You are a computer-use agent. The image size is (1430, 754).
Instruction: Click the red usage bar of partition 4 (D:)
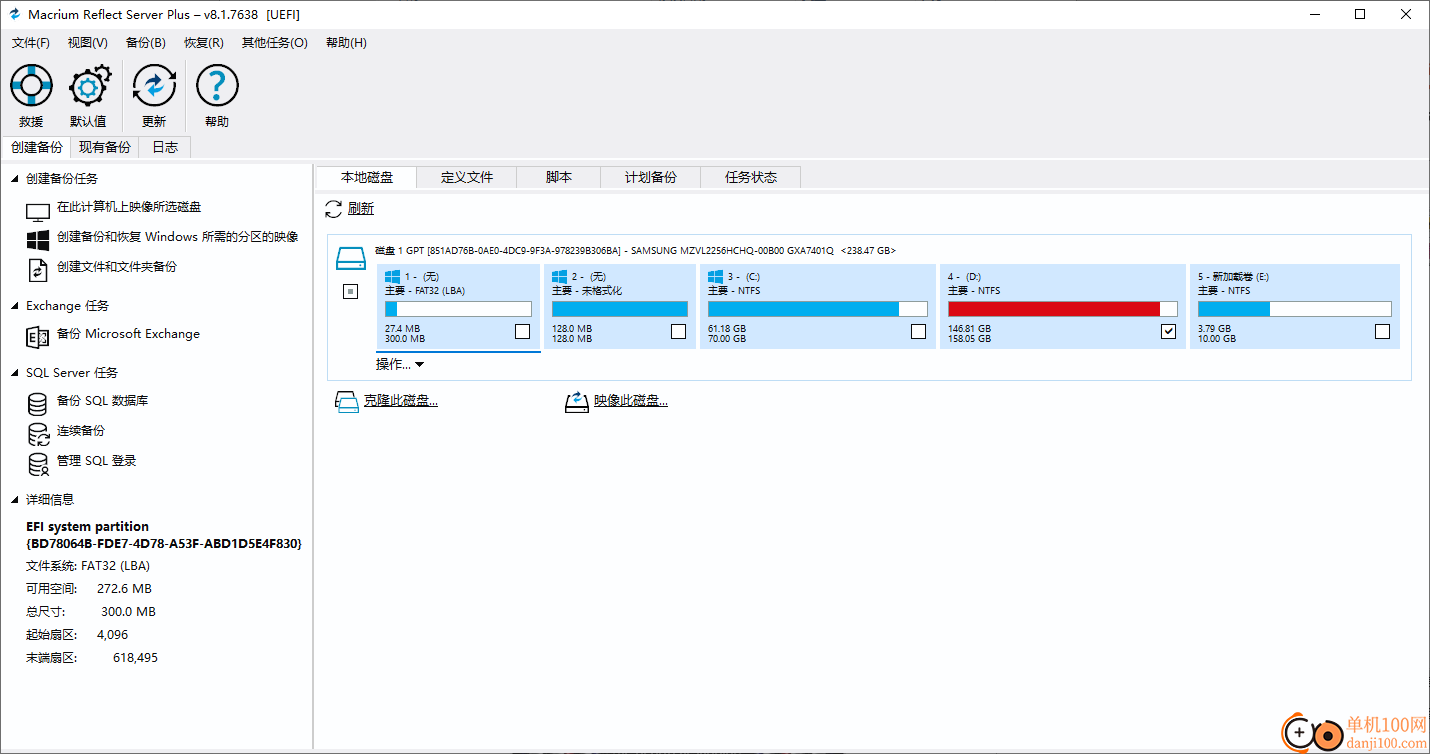(1063, 309)
